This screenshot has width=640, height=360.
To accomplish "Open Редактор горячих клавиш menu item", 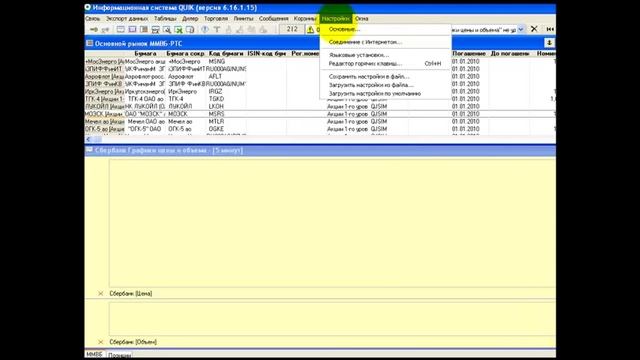I will click(385, 64).
